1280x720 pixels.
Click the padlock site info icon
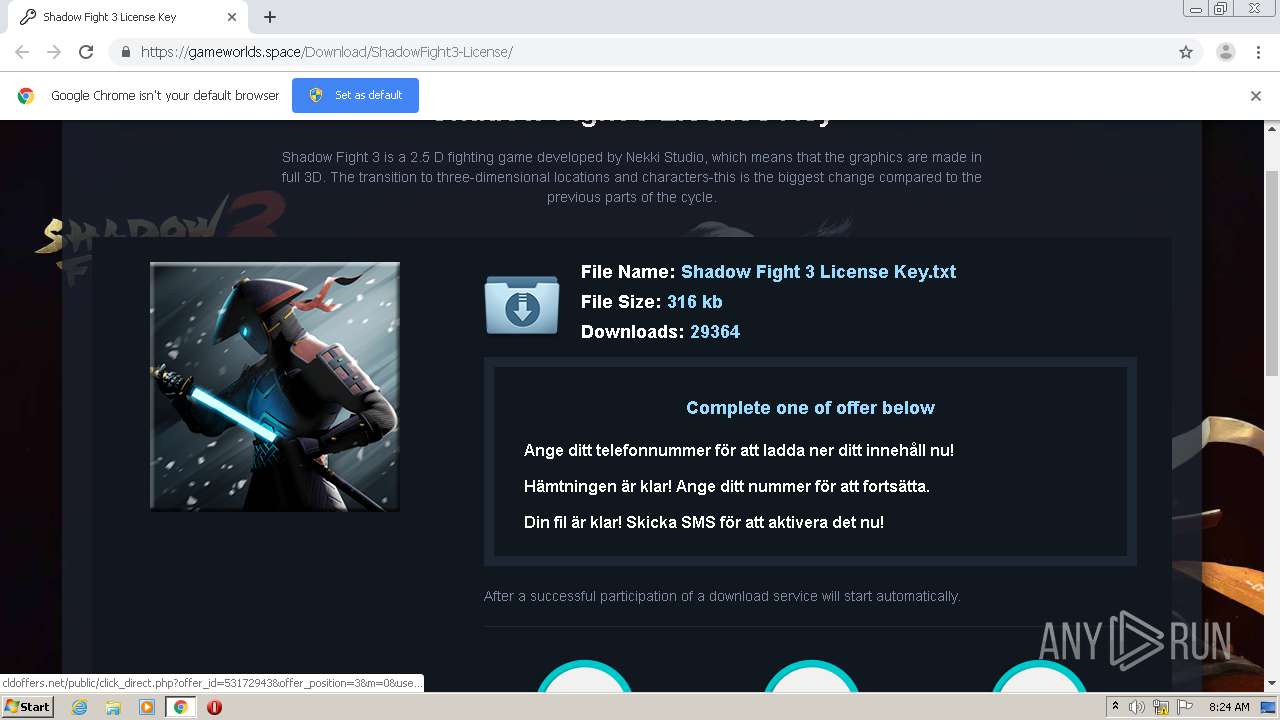[125, 52]
